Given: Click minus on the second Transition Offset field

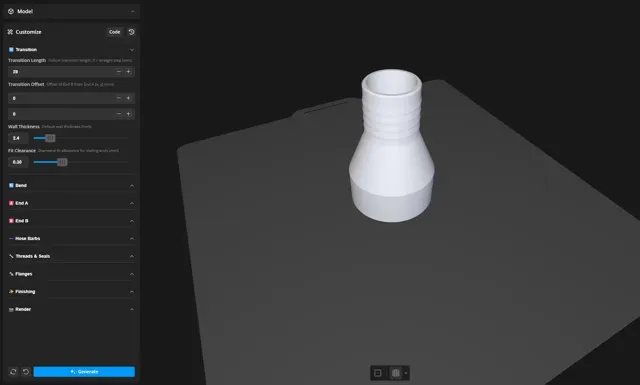Looking at the screenshot, I should [x=118, y=114].
